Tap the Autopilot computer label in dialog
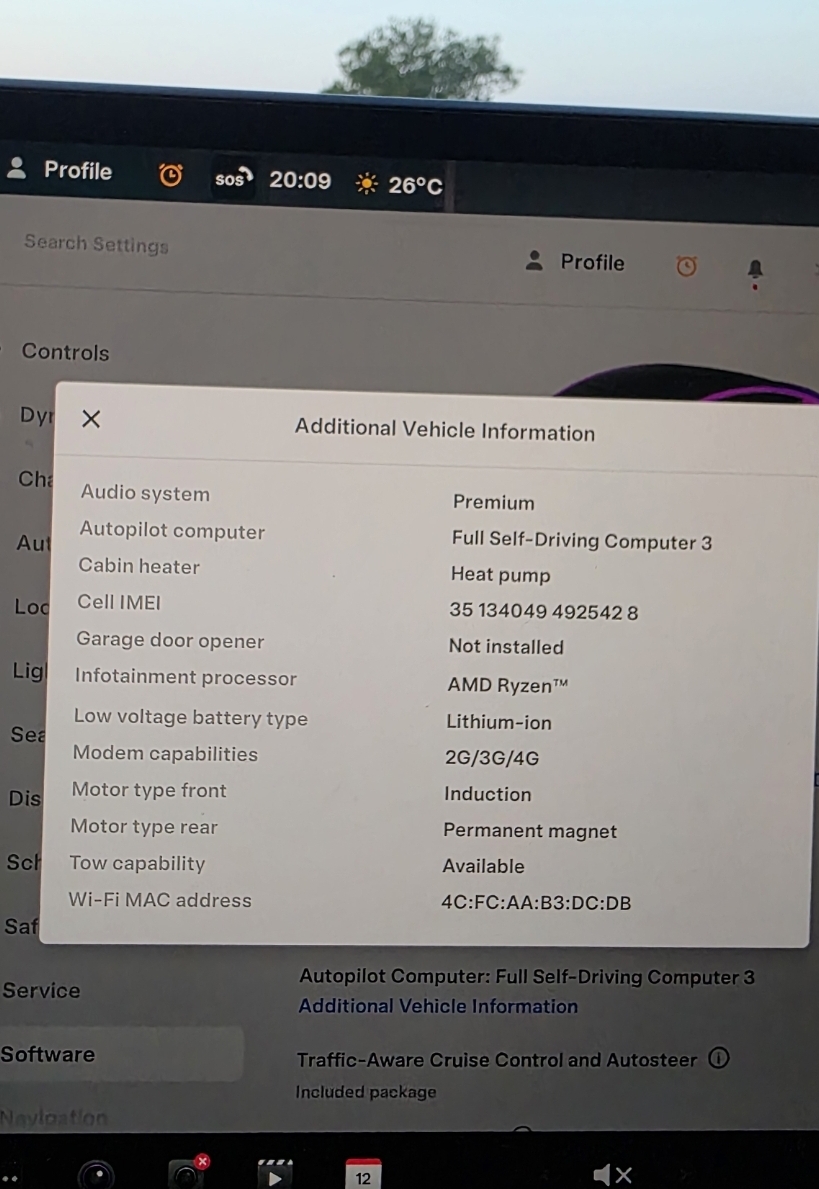Viewport: 819px width, 1189px height. point(172,530)
